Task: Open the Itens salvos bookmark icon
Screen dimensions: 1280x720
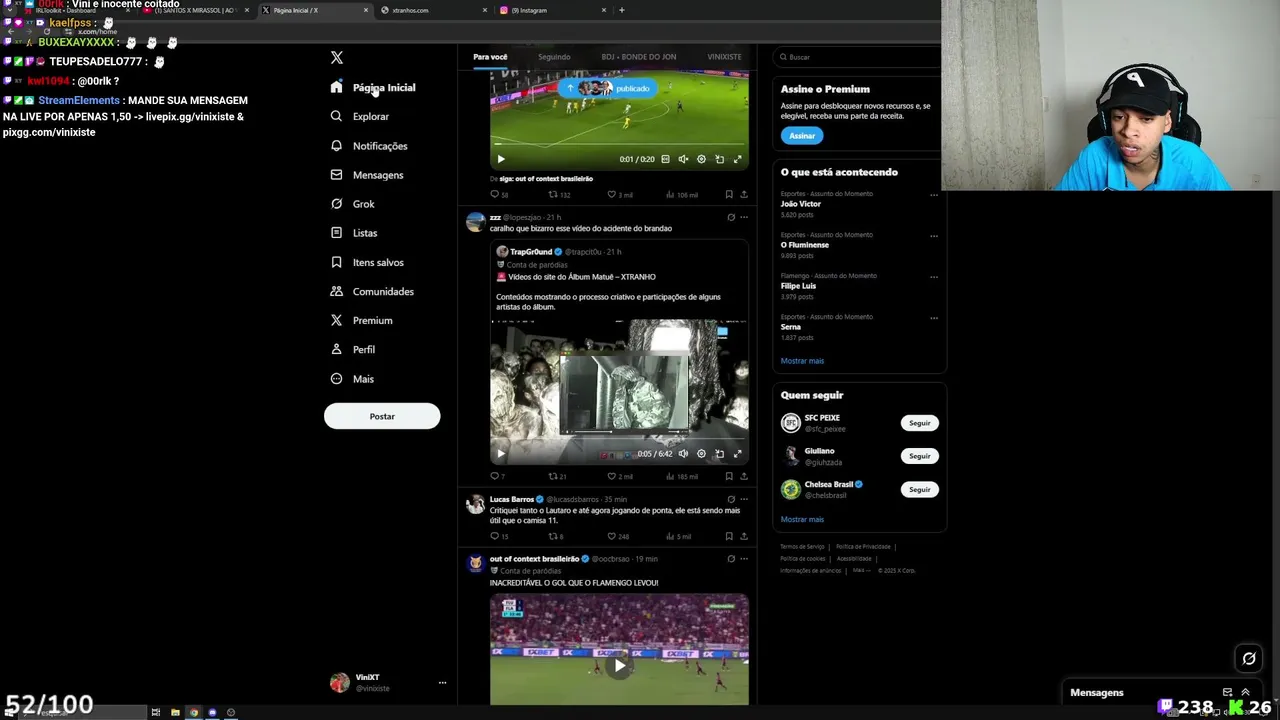Action: pos(336,262)
